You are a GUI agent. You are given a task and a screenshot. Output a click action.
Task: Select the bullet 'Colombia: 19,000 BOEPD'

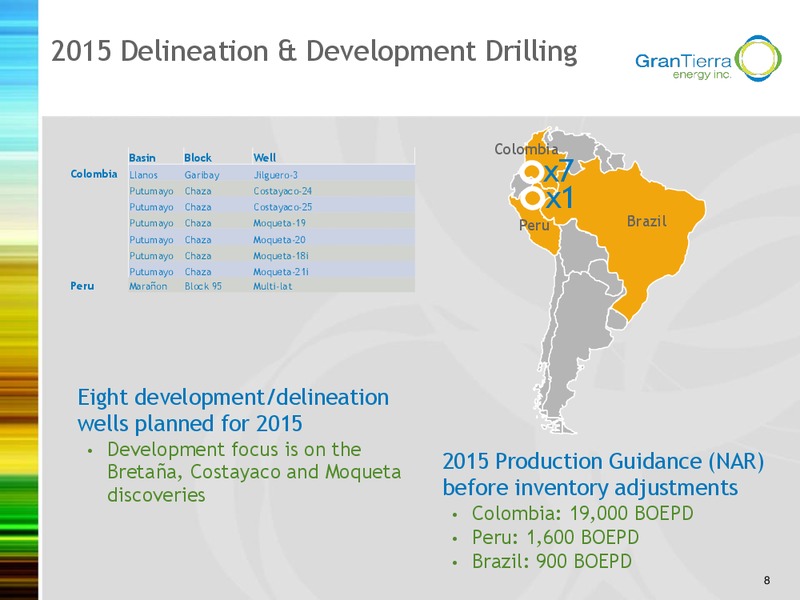tap(583, 513)
